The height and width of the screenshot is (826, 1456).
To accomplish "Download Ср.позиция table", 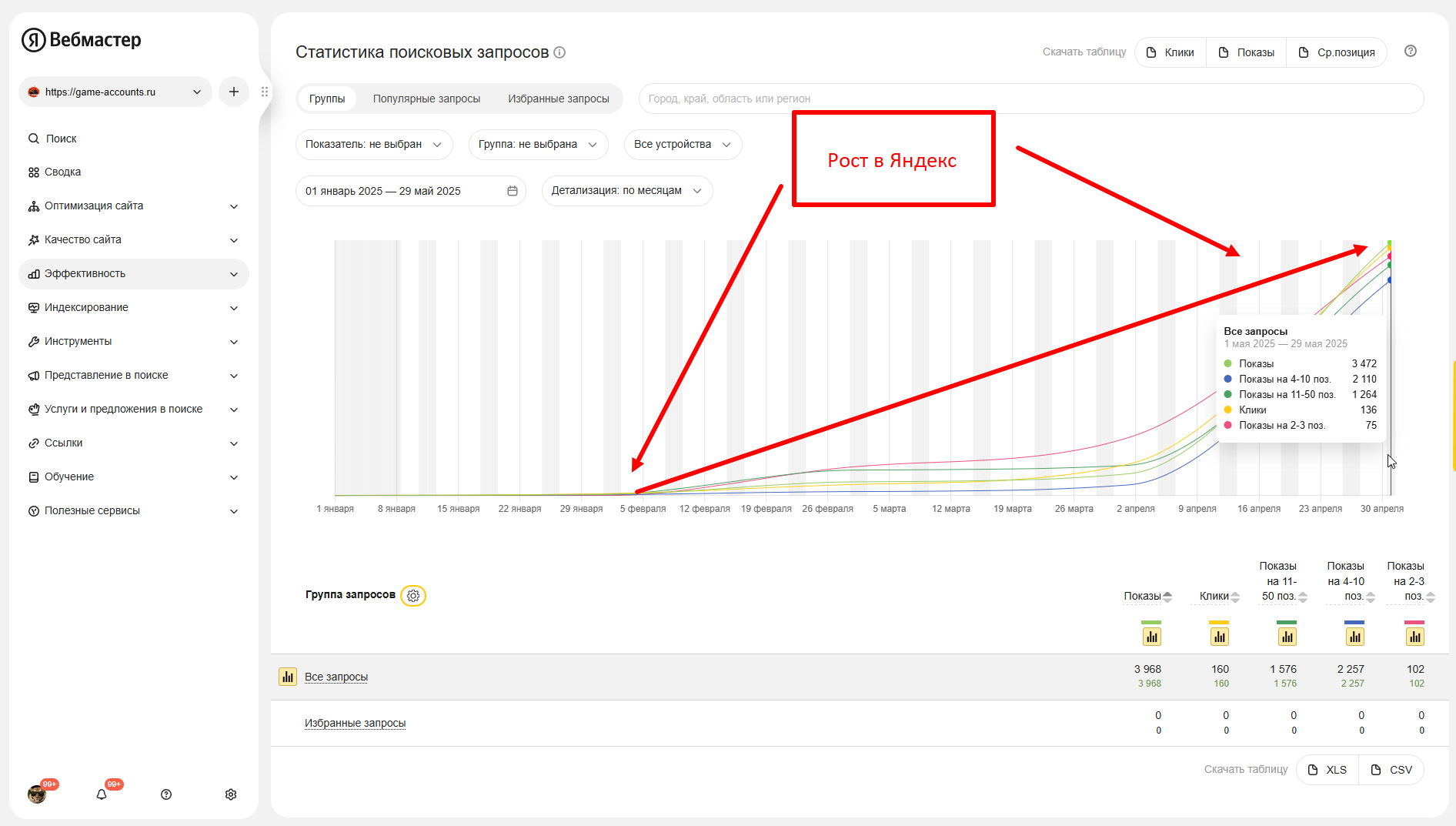I will 1337,52.
